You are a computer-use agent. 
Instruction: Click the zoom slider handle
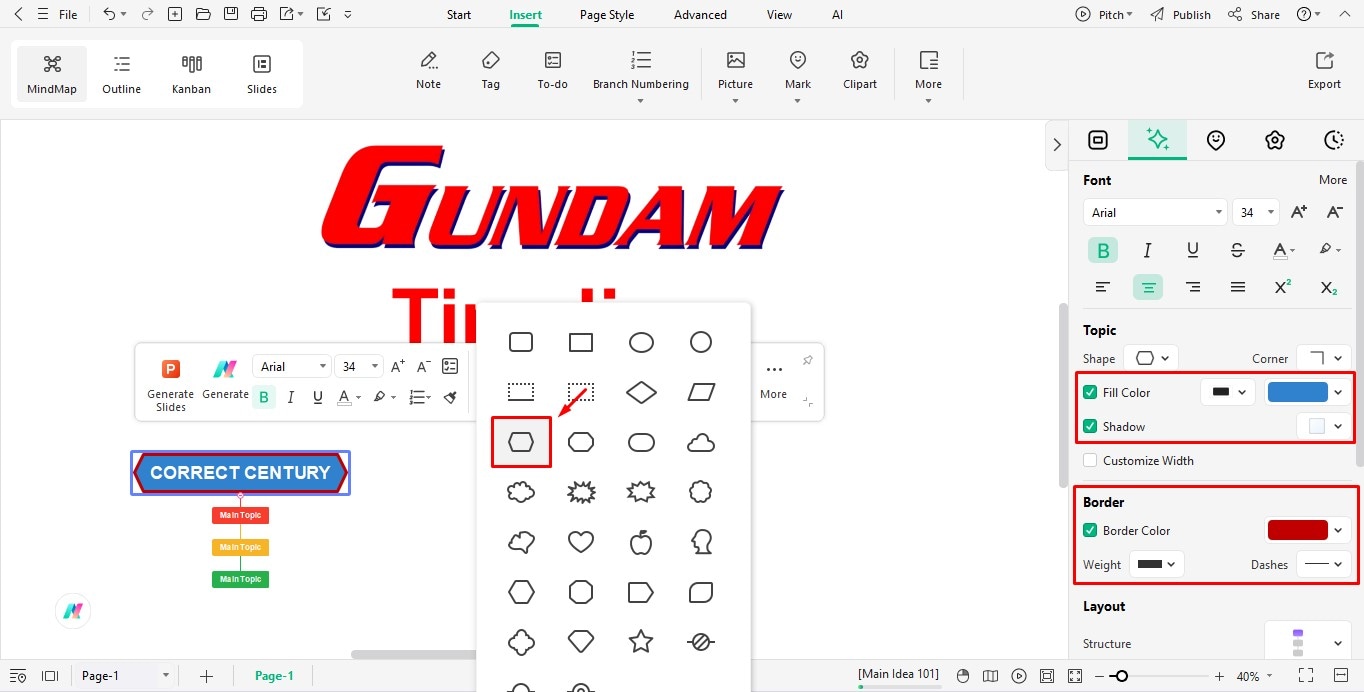pos(1122,676)
